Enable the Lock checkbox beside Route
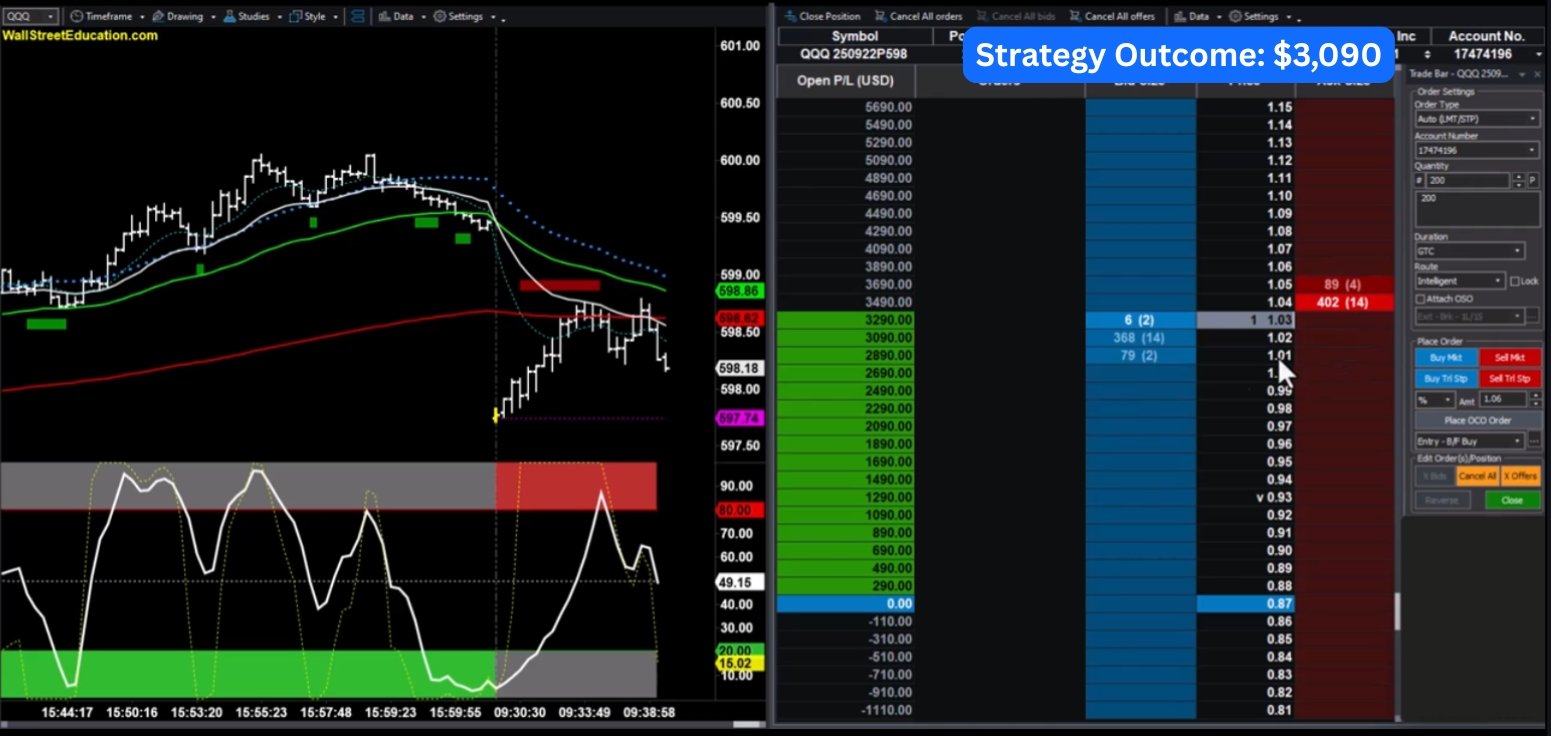Viewport: 1551px width, 736px height. (1514, 282)
